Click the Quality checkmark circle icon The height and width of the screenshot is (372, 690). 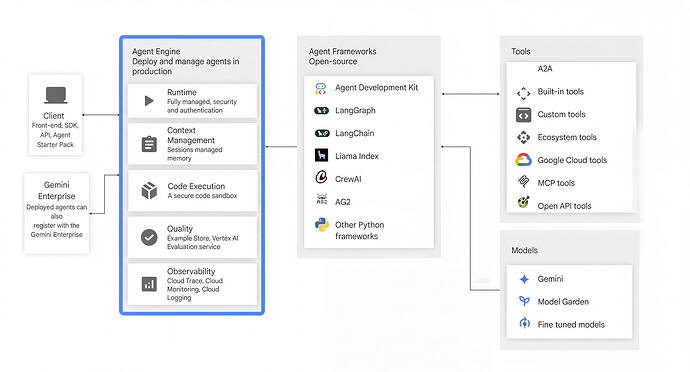(149, 237)
